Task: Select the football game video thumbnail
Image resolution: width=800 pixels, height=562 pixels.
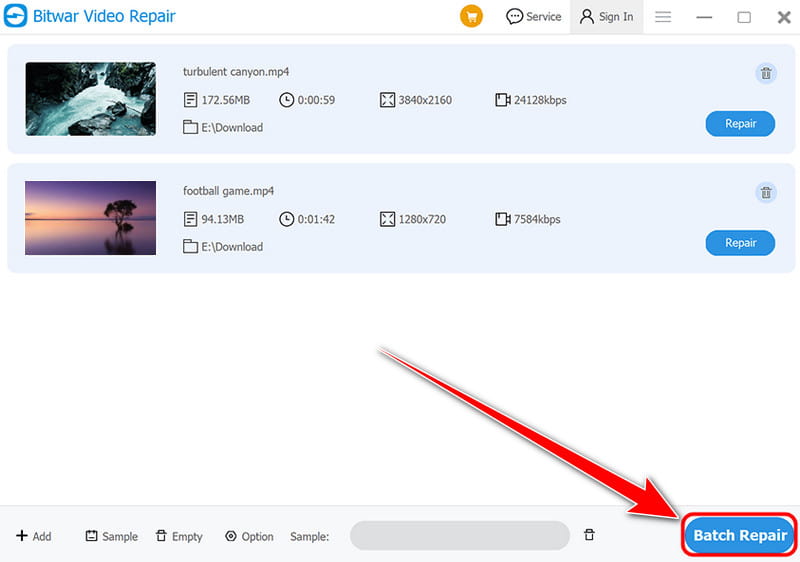Action: click(90, 218)
